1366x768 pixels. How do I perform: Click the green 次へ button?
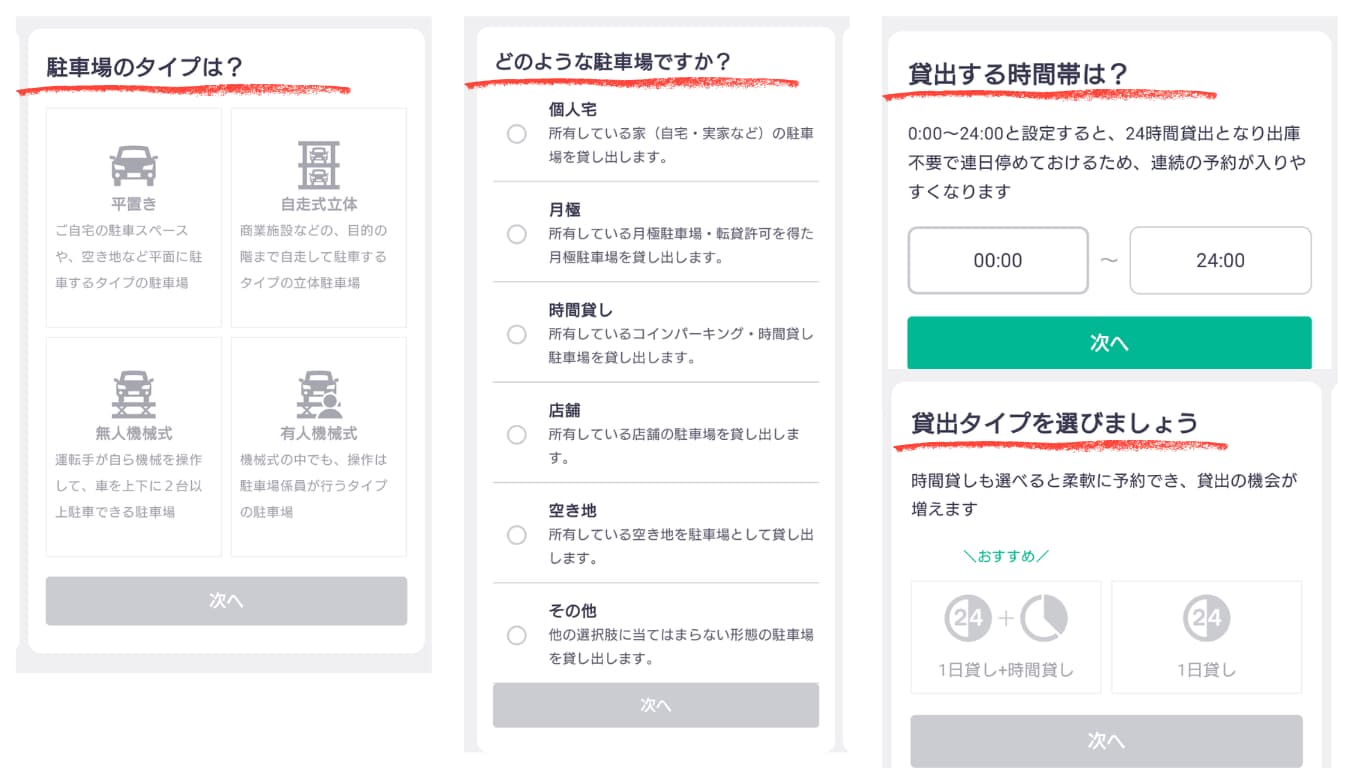coord(1109,343)
